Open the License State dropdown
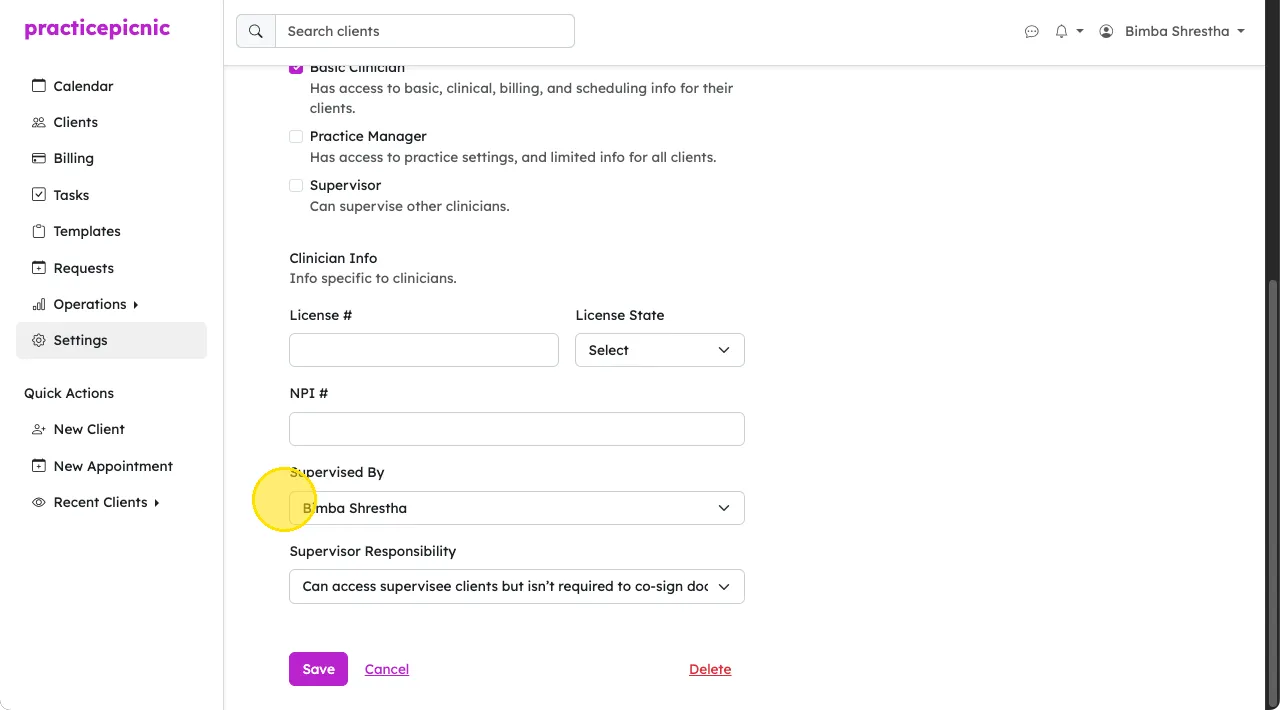The image size is (1280, 710). (x=660, y=350)
